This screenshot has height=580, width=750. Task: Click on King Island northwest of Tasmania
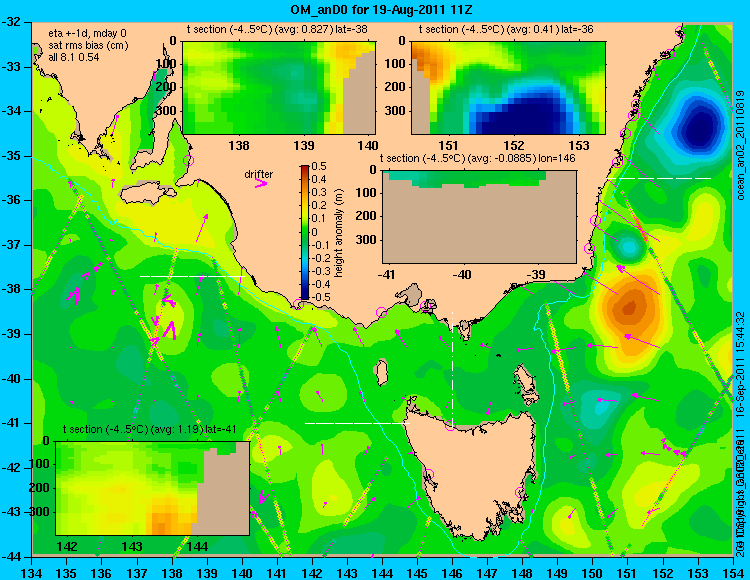coord(381,372)
